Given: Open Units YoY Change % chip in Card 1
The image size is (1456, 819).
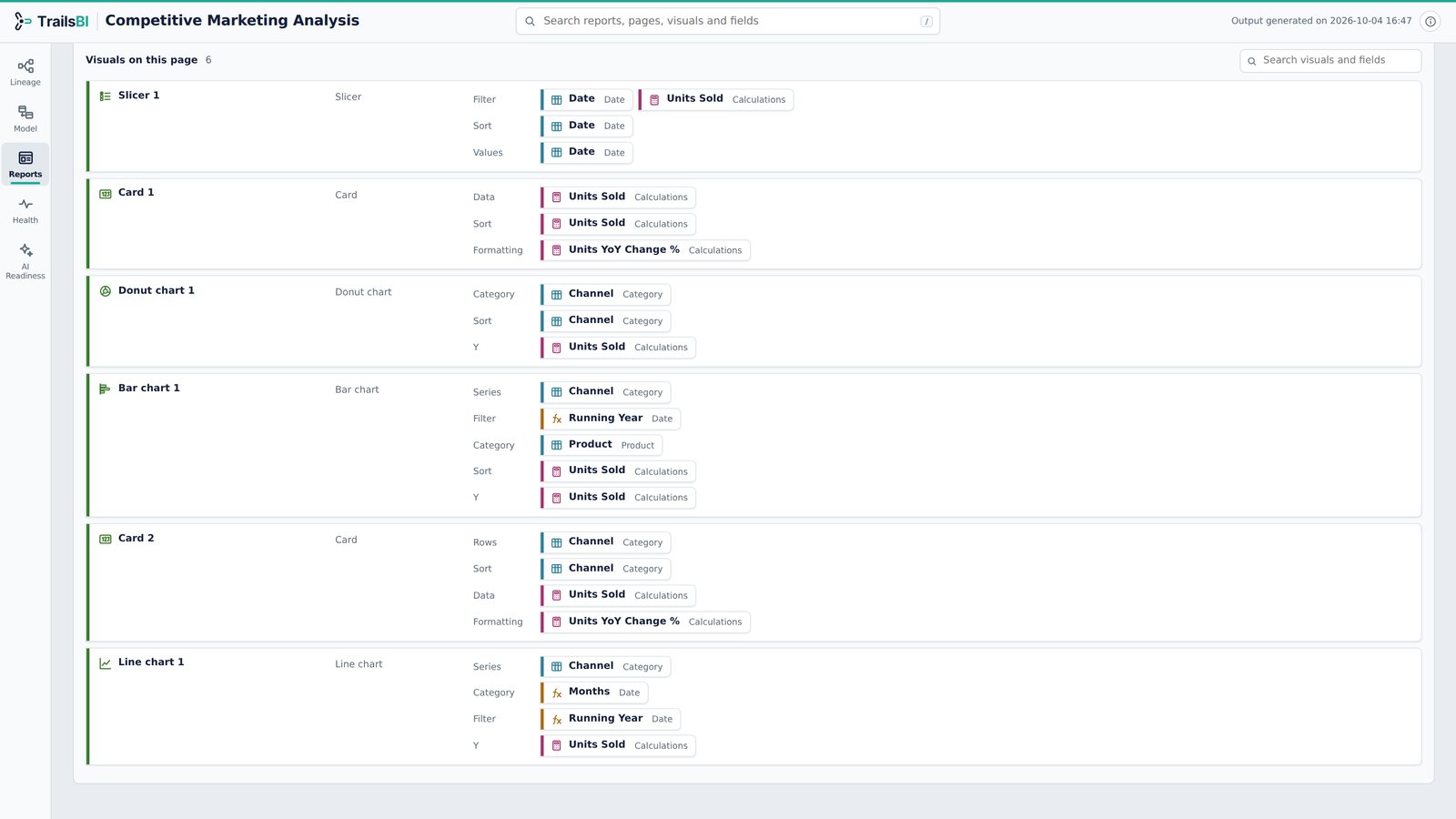Looking at the screenshot, I should click(x=645, y=250).
